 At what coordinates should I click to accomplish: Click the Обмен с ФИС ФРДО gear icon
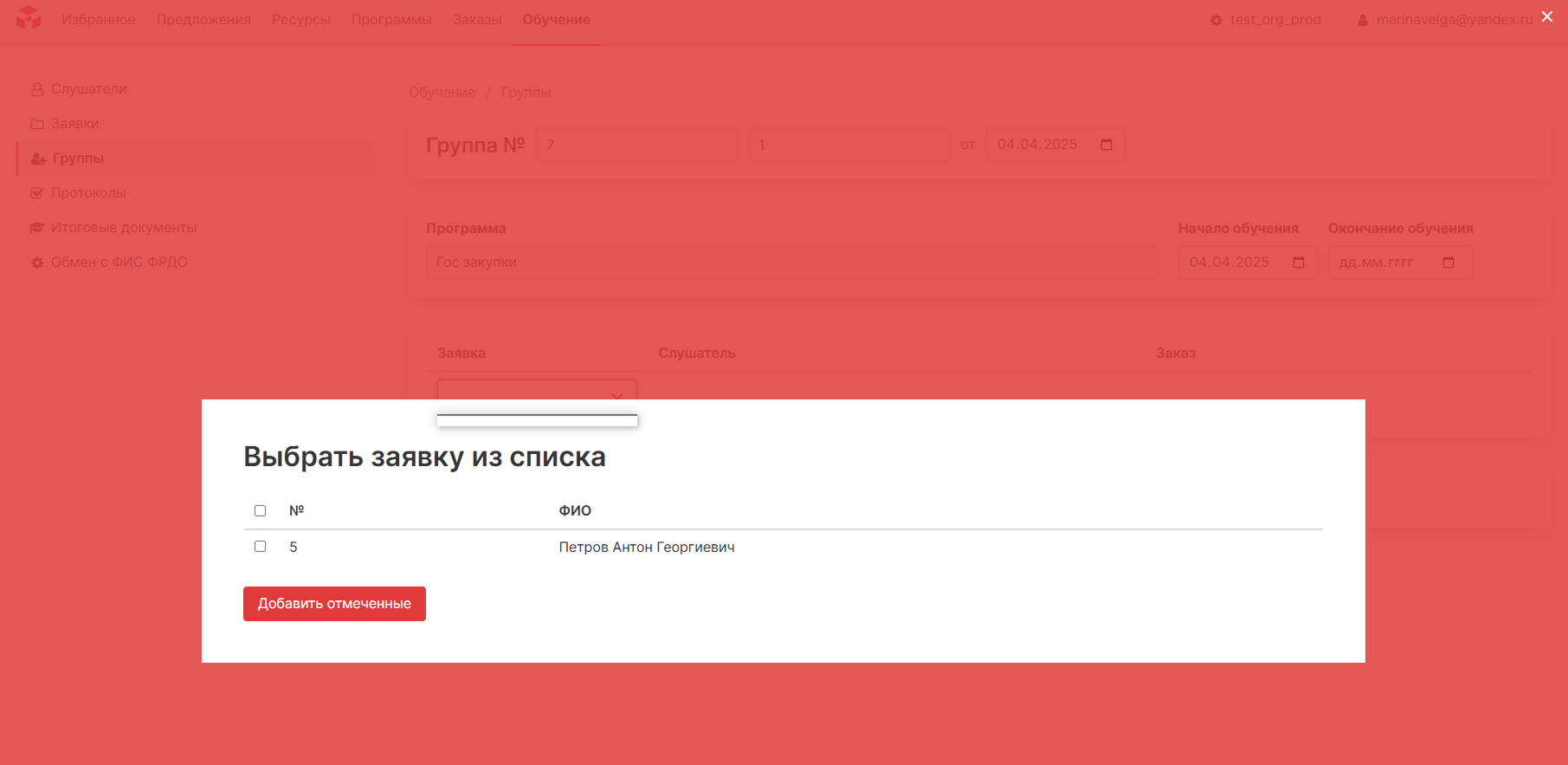37,263
